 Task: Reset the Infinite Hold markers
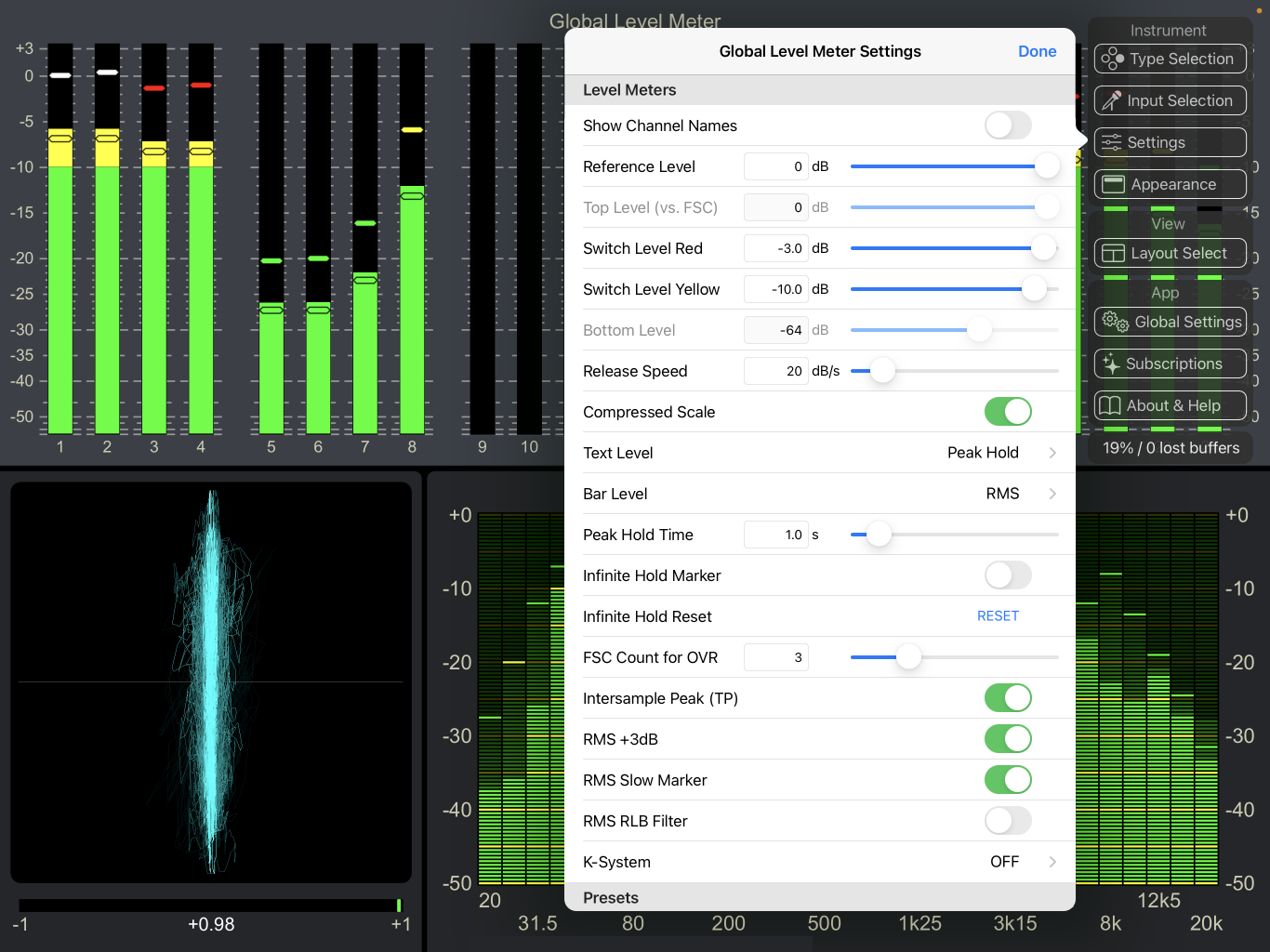(998, 615)
